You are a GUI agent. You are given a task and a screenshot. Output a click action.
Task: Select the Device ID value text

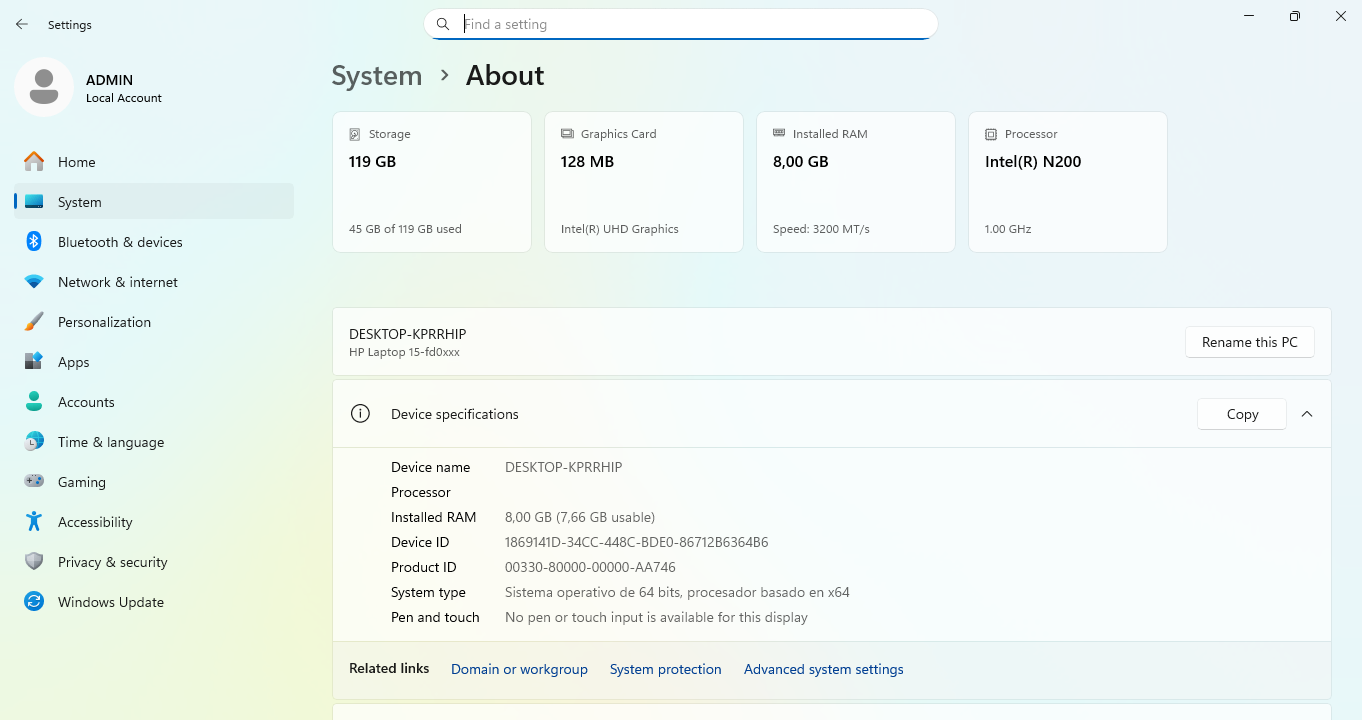coord(636,542)
